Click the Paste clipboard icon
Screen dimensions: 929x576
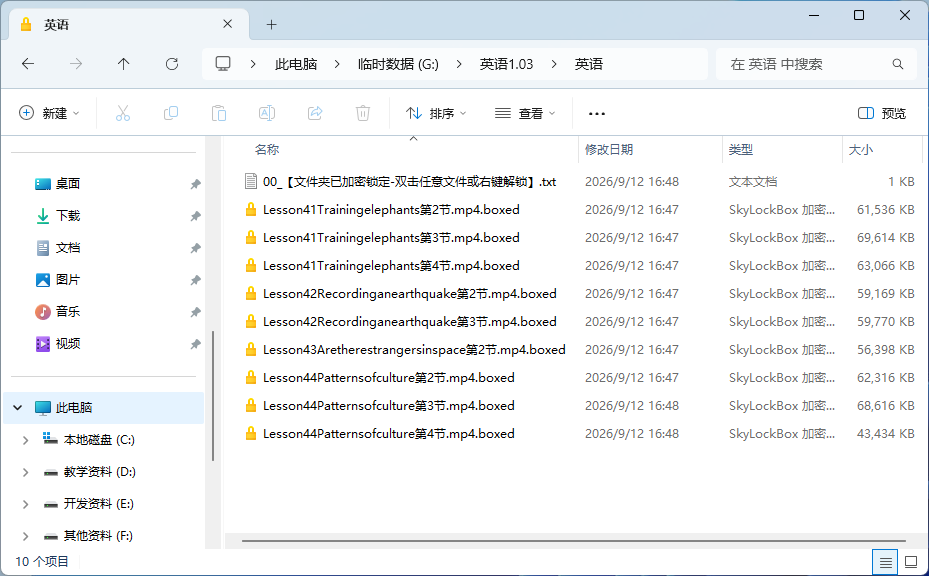[219, 113]
